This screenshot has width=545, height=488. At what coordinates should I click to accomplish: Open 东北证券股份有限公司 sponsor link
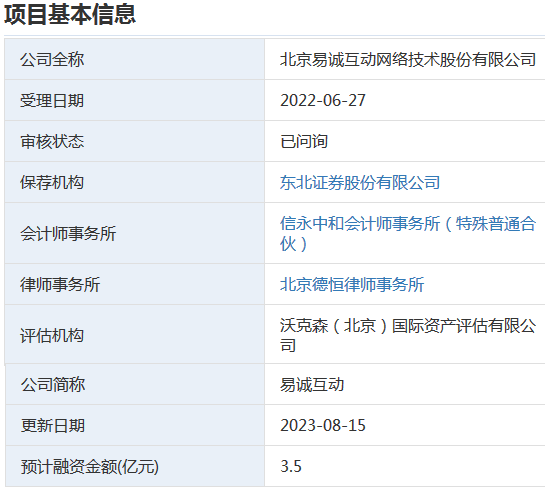click(x=360, y=182)
